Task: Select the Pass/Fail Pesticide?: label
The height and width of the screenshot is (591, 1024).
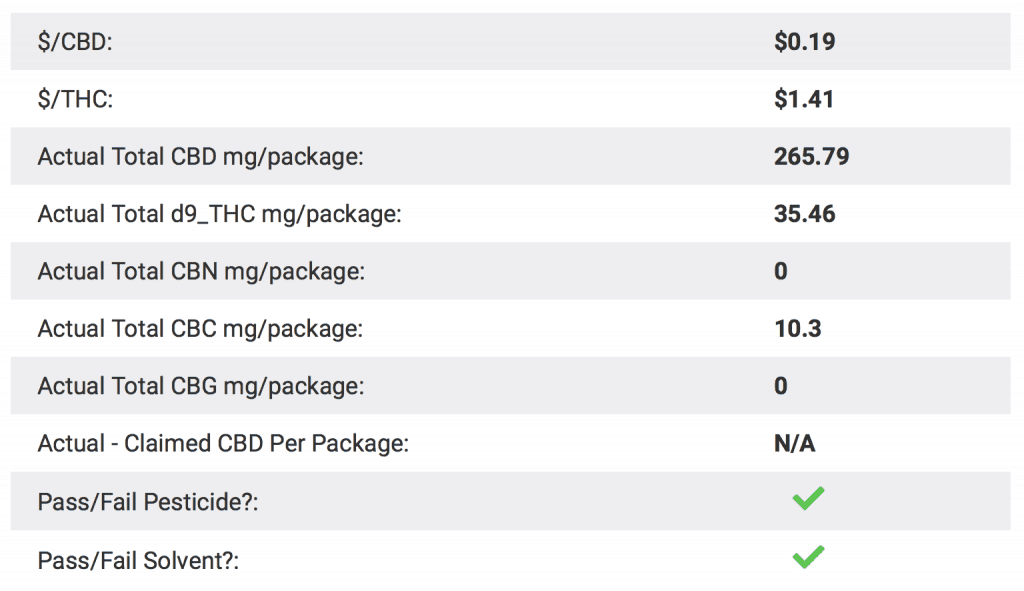Action: click(x=148, y=502)
